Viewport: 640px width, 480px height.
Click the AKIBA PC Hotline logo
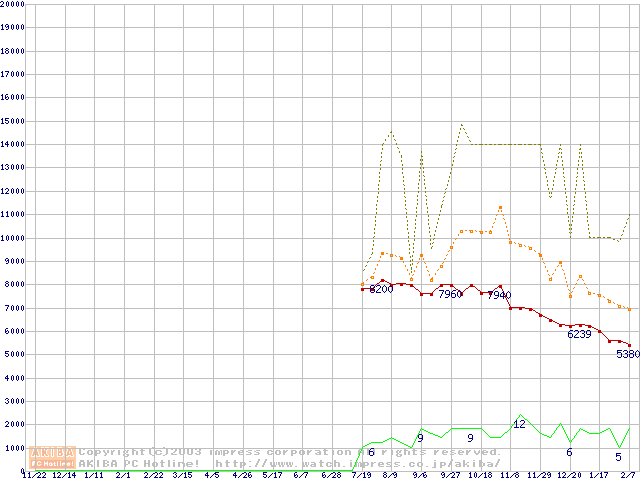(x=53, y=458)
